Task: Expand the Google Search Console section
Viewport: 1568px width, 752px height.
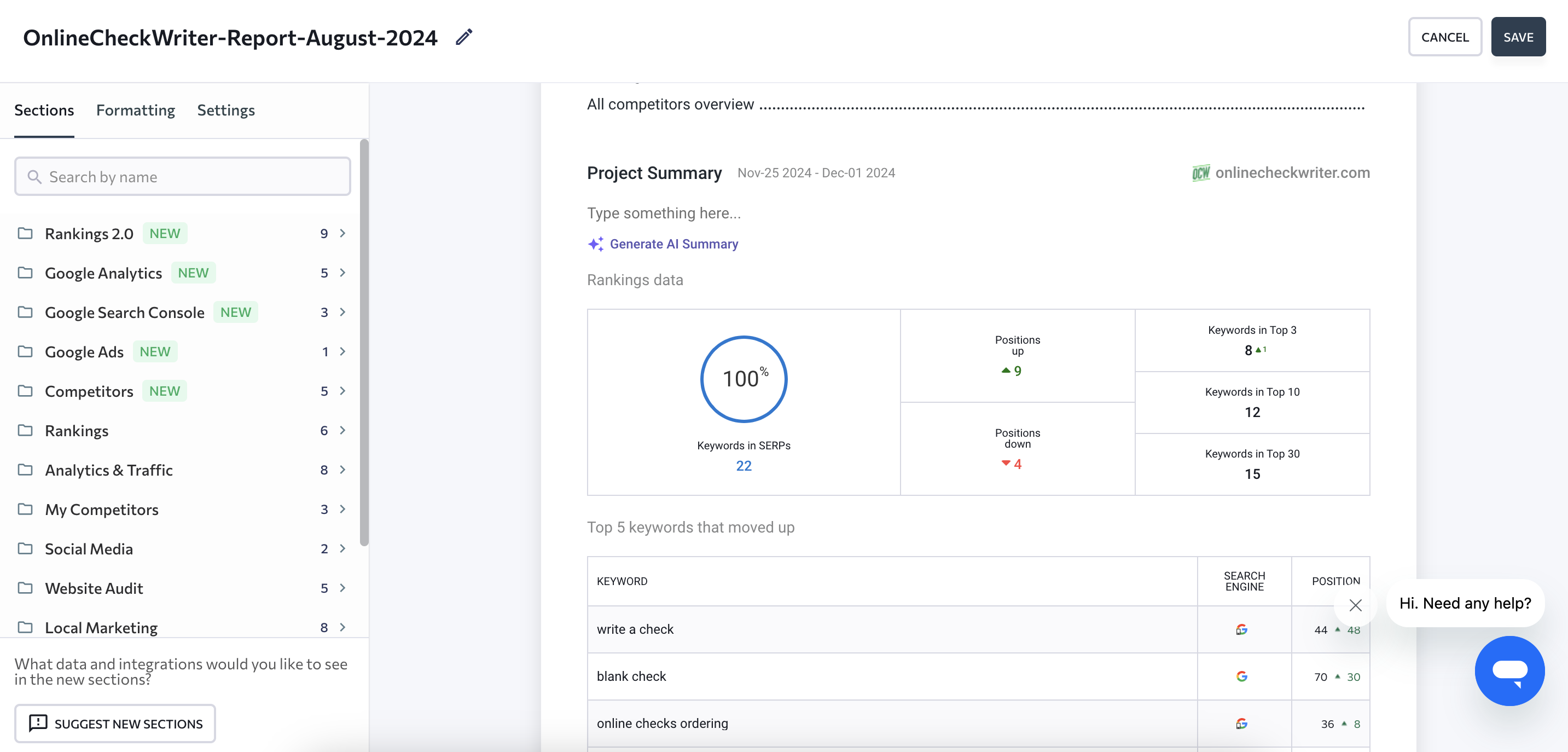Action: [342, 313]
